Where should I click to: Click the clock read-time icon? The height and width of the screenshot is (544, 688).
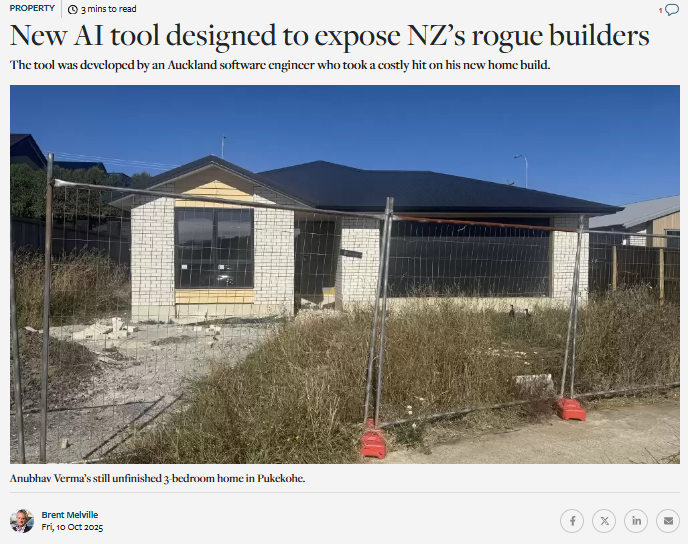click(72, 9)
